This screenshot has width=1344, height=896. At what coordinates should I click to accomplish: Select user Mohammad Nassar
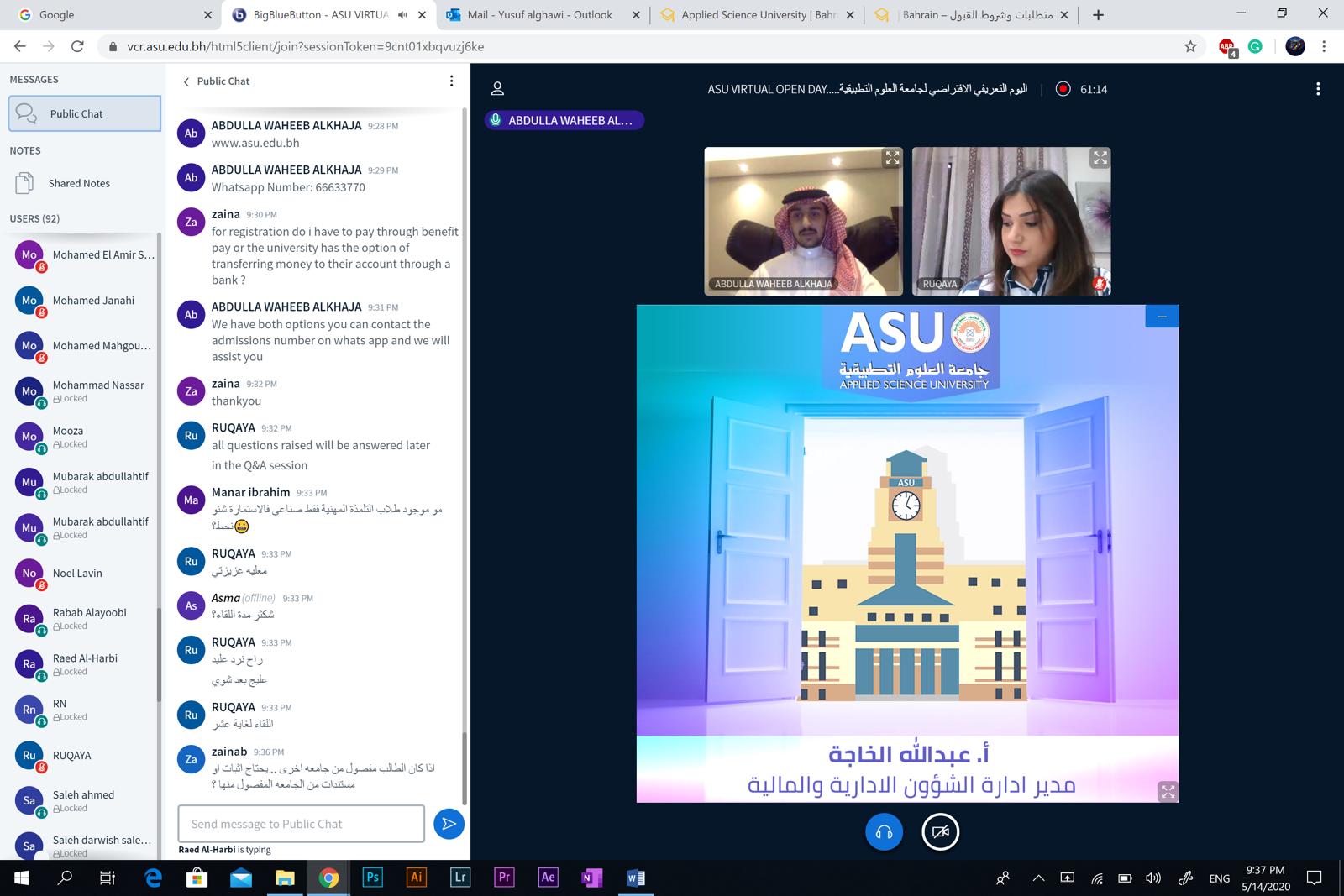point(84,391)
